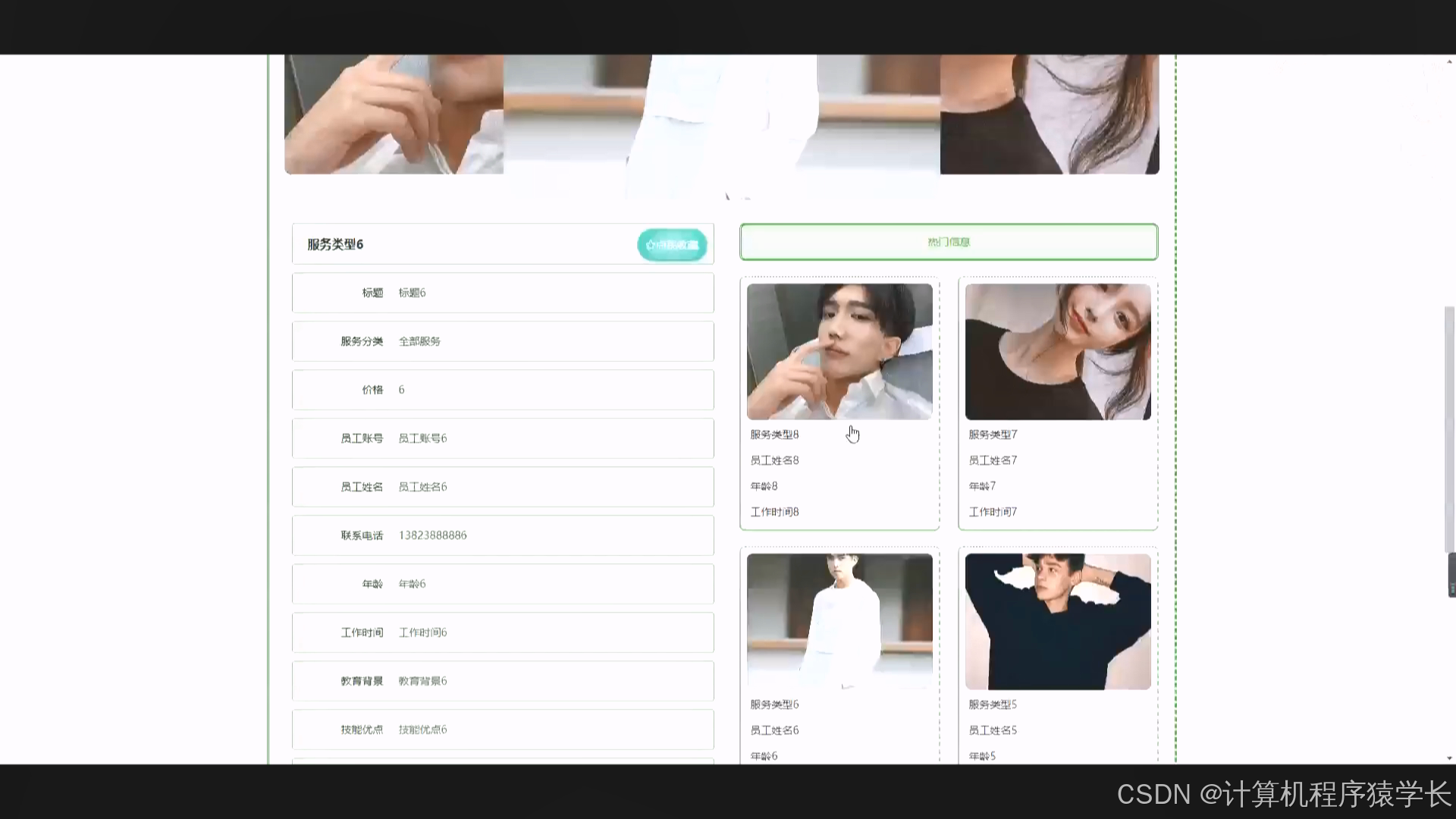Click the 员工账号6 detail row

(502, 438)
